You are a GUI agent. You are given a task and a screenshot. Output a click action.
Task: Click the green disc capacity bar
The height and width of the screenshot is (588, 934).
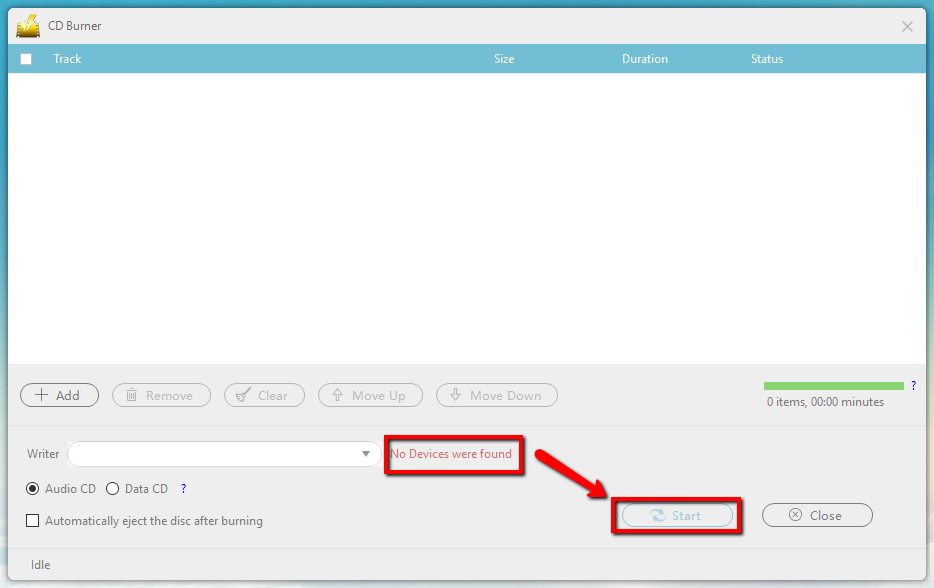833,385
